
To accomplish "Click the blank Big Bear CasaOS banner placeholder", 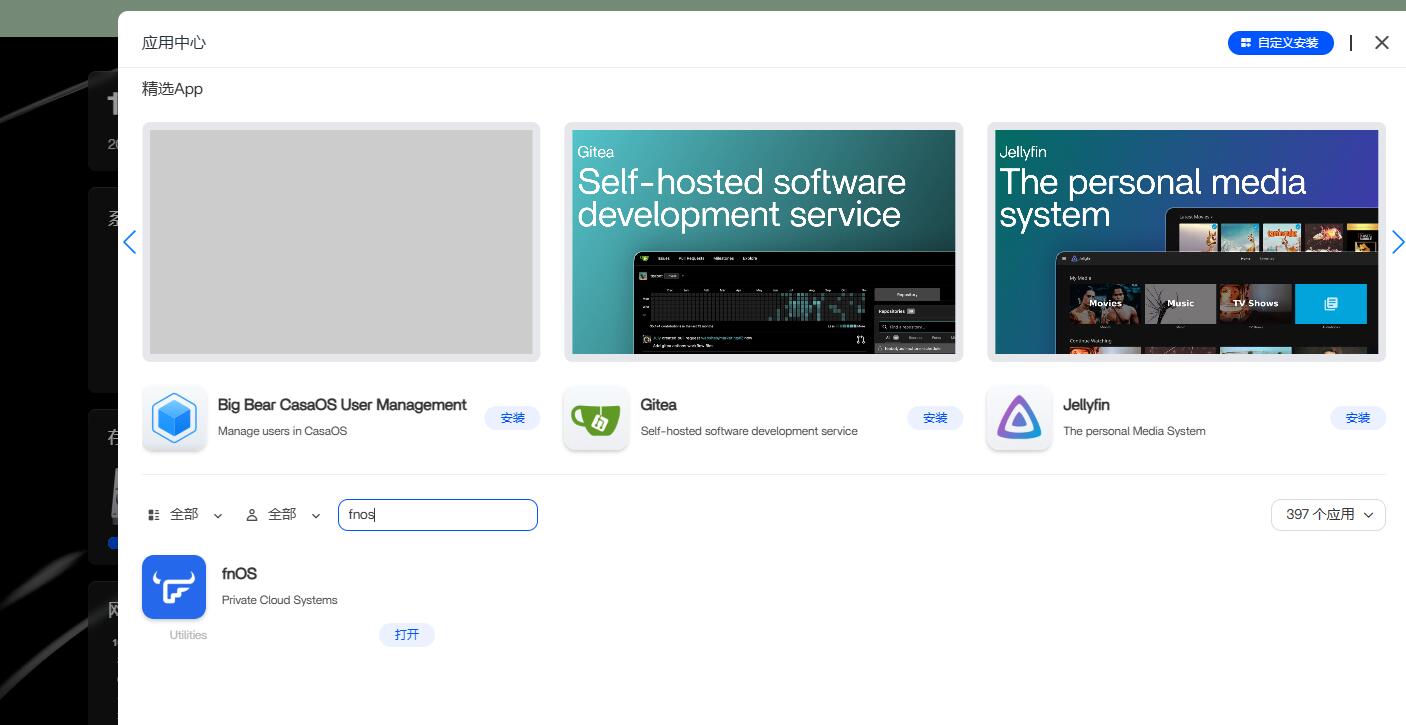I will pyautogui.click(x=341, y=242).
